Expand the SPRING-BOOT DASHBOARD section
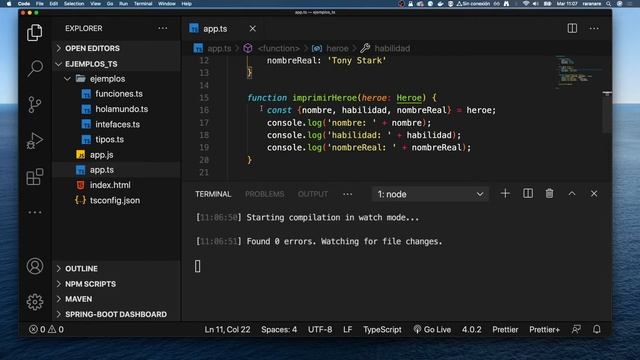The height and width of the screenshot is (360, 640). (116, 314)
